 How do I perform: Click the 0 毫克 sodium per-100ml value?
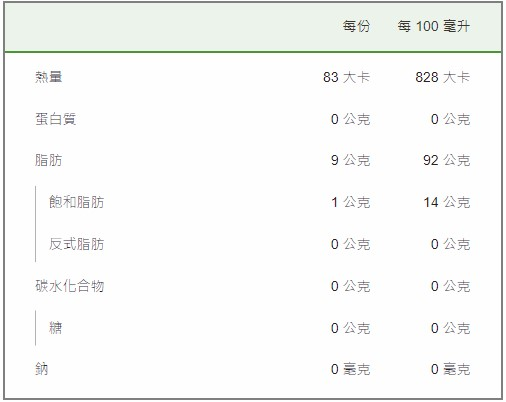(x=450, y=369)
